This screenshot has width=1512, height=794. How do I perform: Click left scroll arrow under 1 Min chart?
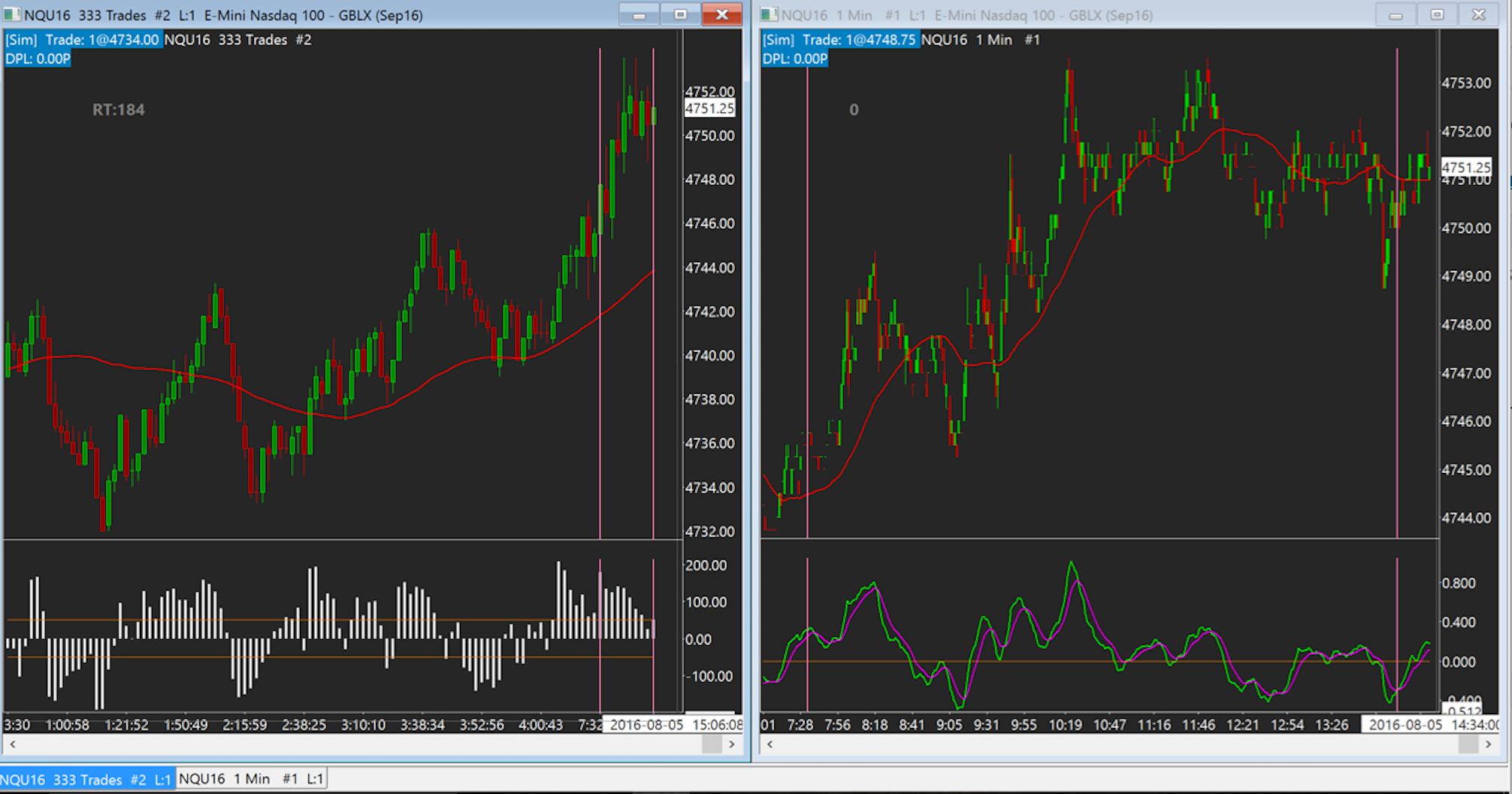(x=770, y=744)
